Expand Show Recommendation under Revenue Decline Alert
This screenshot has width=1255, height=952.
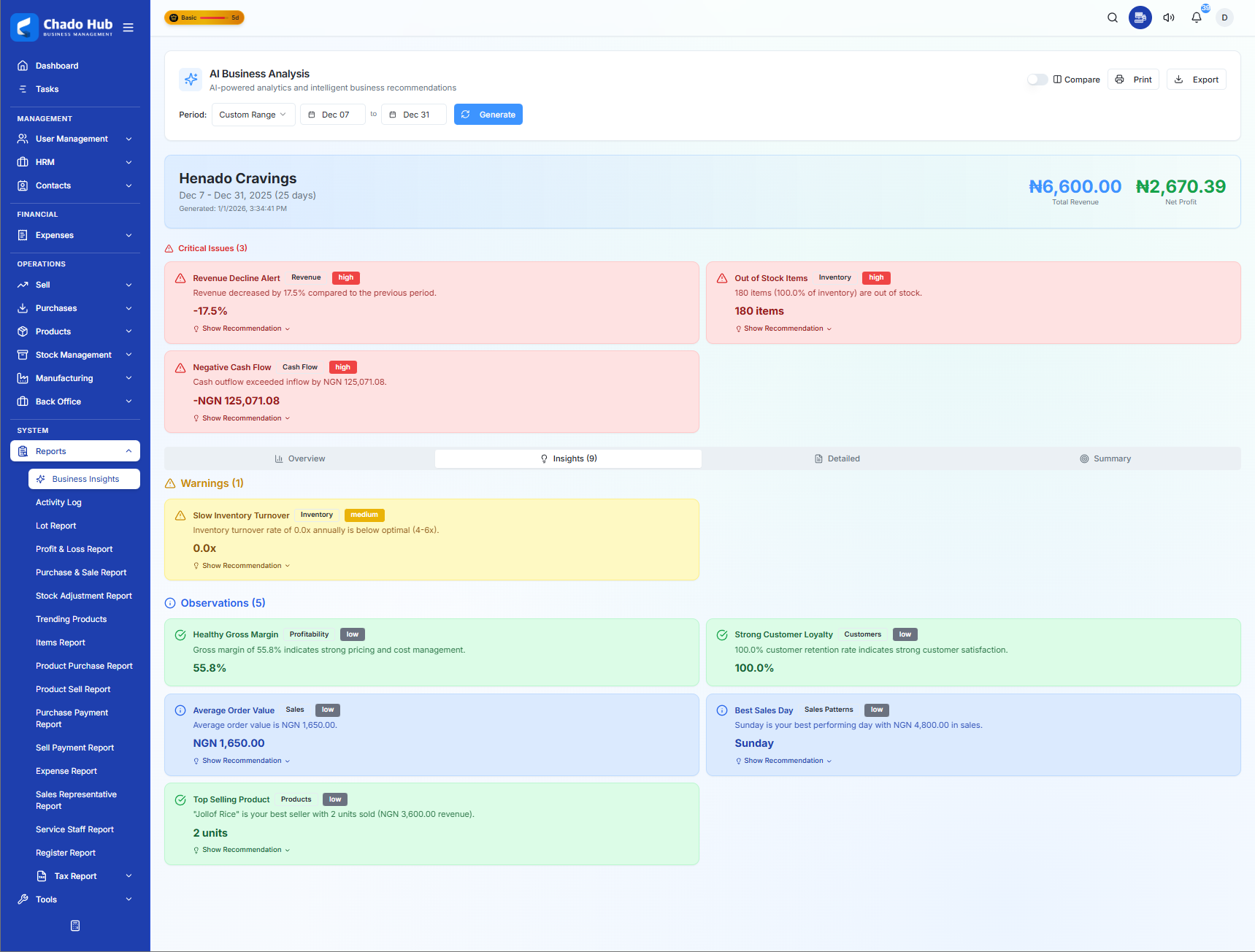(x=242, y=328)
